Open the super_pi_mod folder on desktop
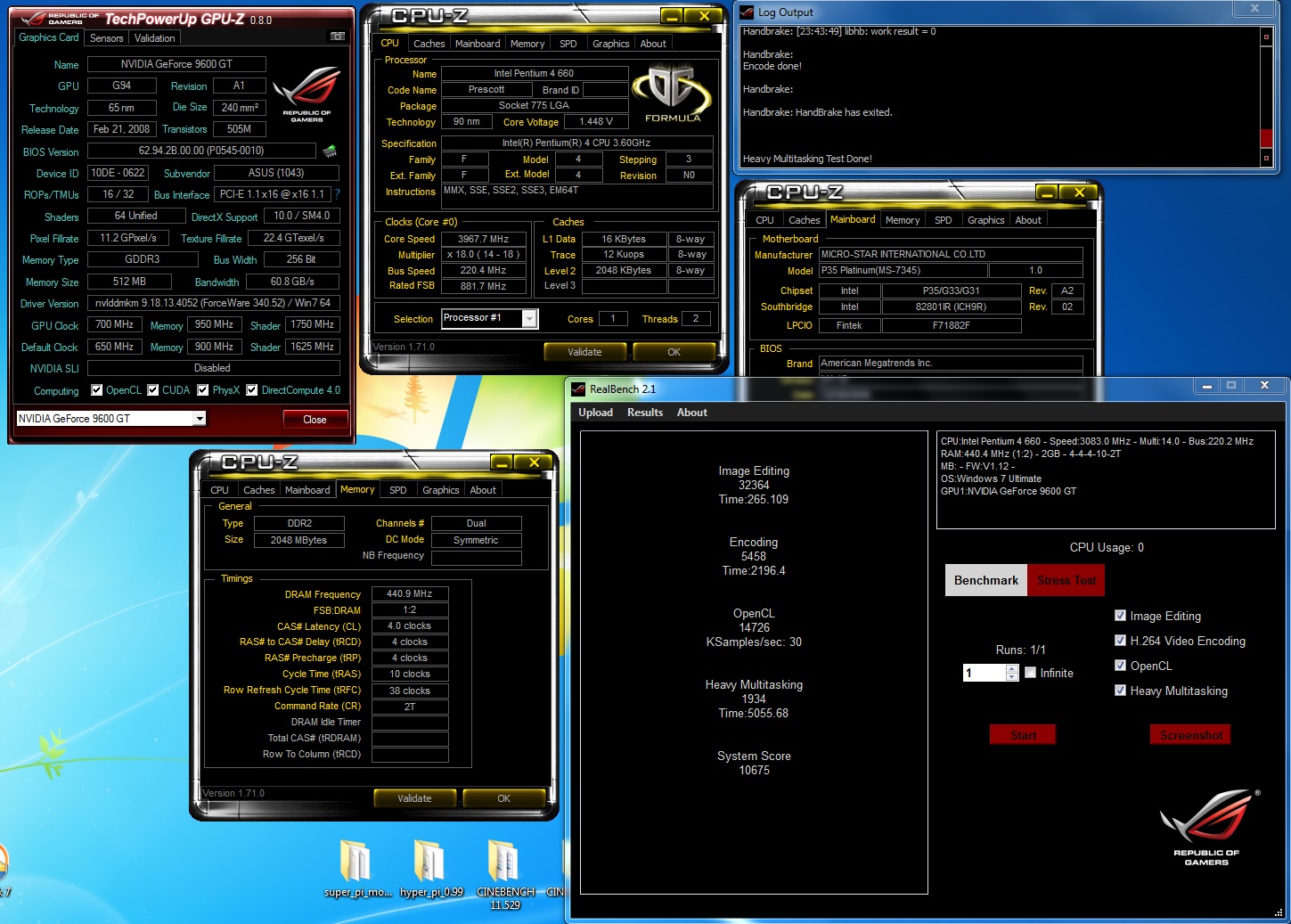 tap(356, 869)
